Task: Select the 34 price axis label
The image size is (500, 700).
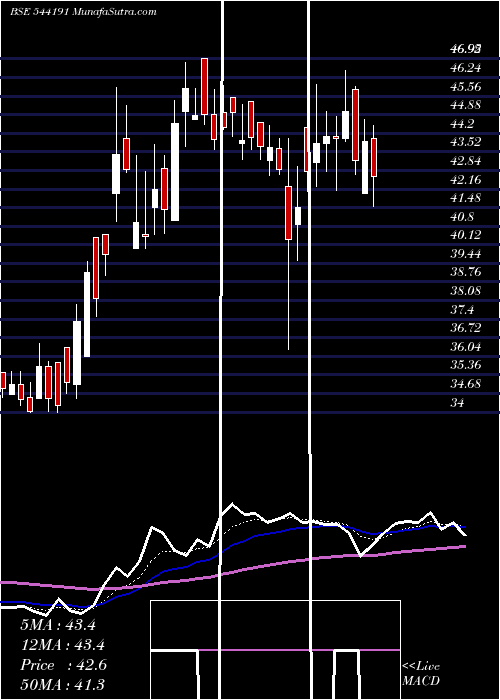Action: point(457,402)
